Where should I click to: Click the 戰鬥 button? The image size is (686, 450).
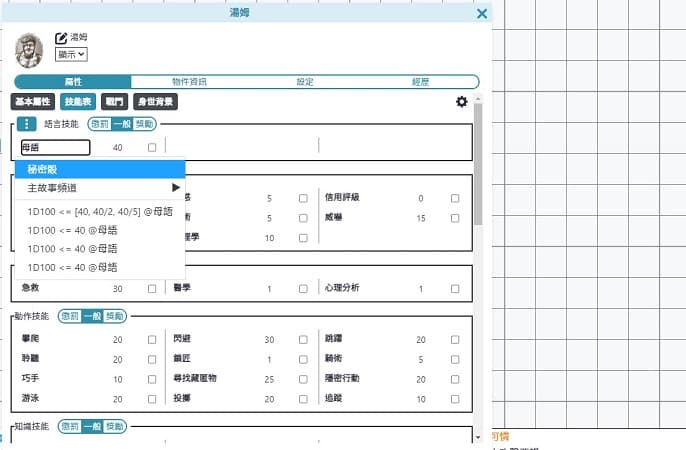pos(114,101)
